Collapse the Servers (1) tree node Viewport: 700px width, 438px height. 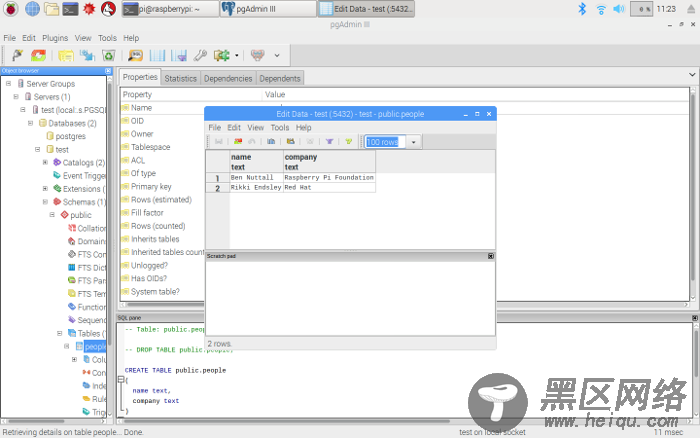point(16,96)
